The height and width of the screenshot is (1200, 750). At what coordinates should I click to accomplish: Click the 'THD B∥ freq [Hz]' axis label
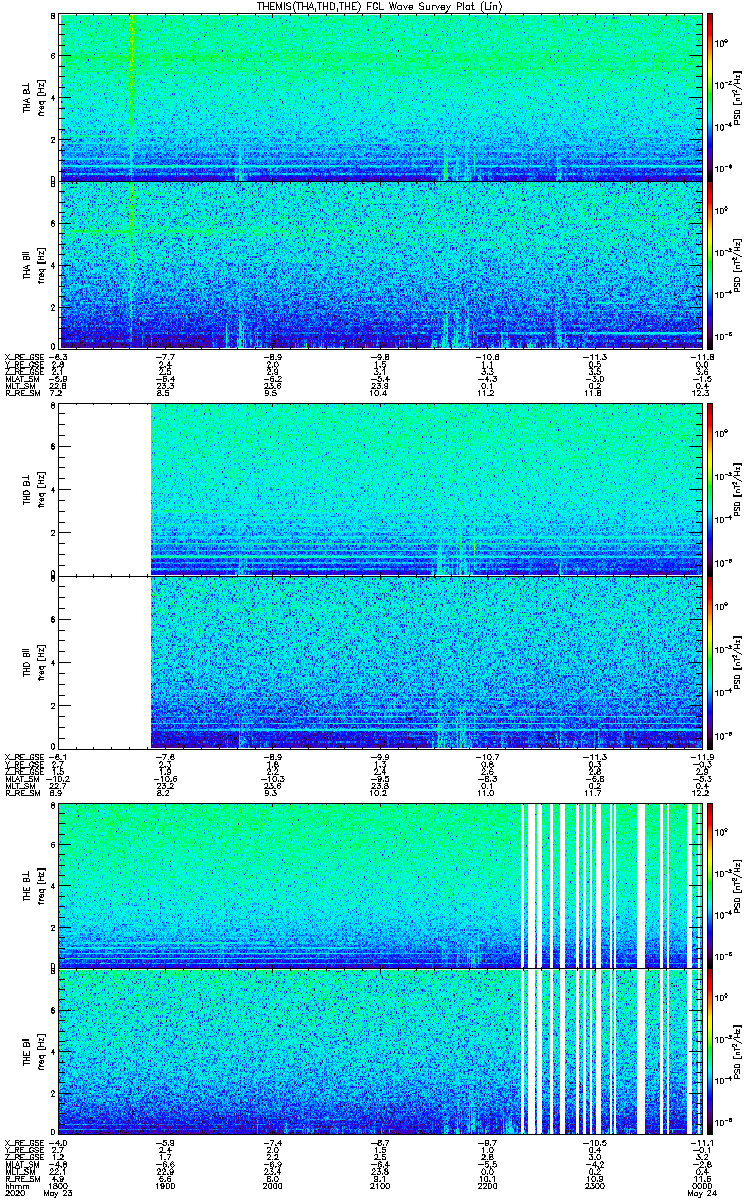point(34,661)
